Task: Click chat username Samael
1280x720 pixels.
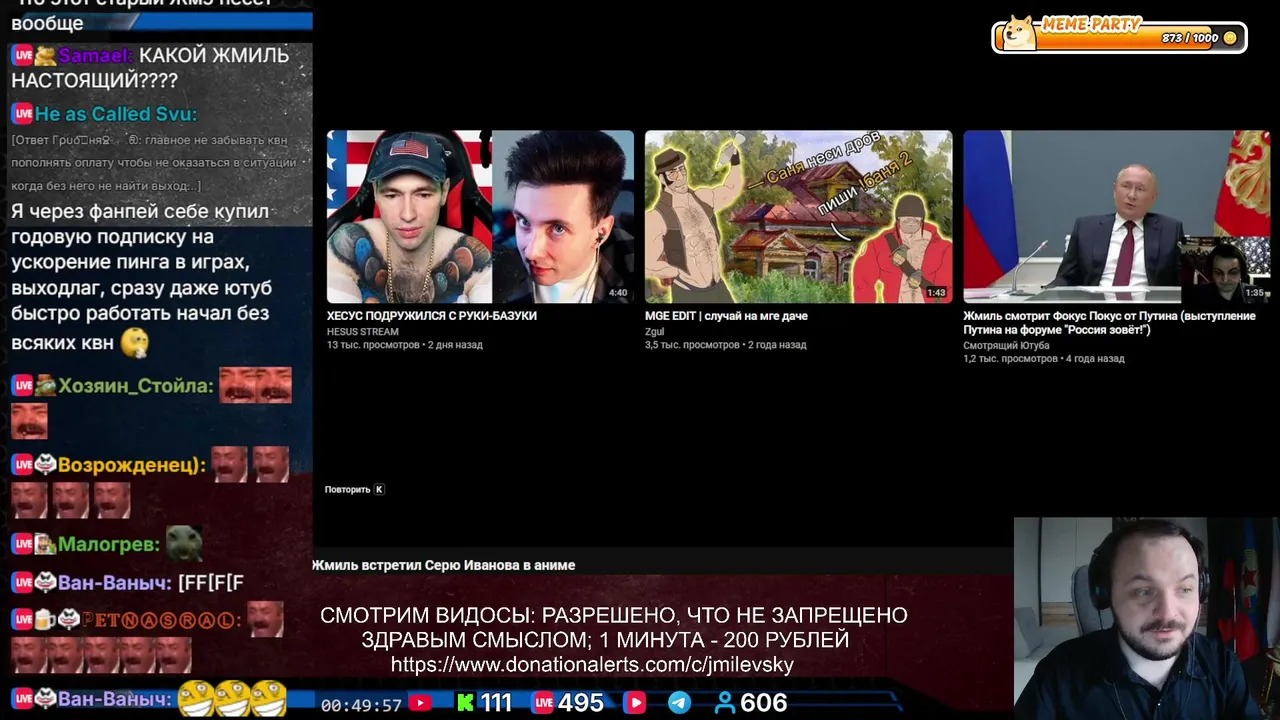Action: [x=94, y=56]
